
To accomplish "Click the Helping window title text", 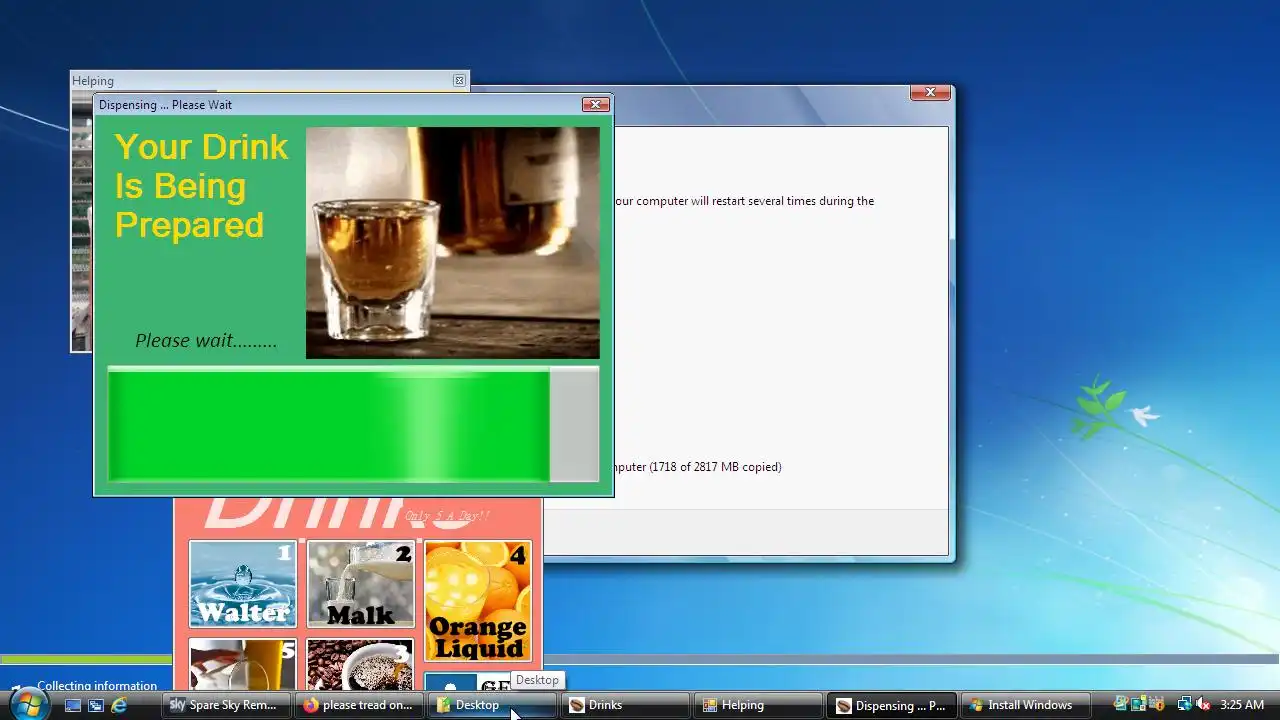I will [x=93, y=81].
